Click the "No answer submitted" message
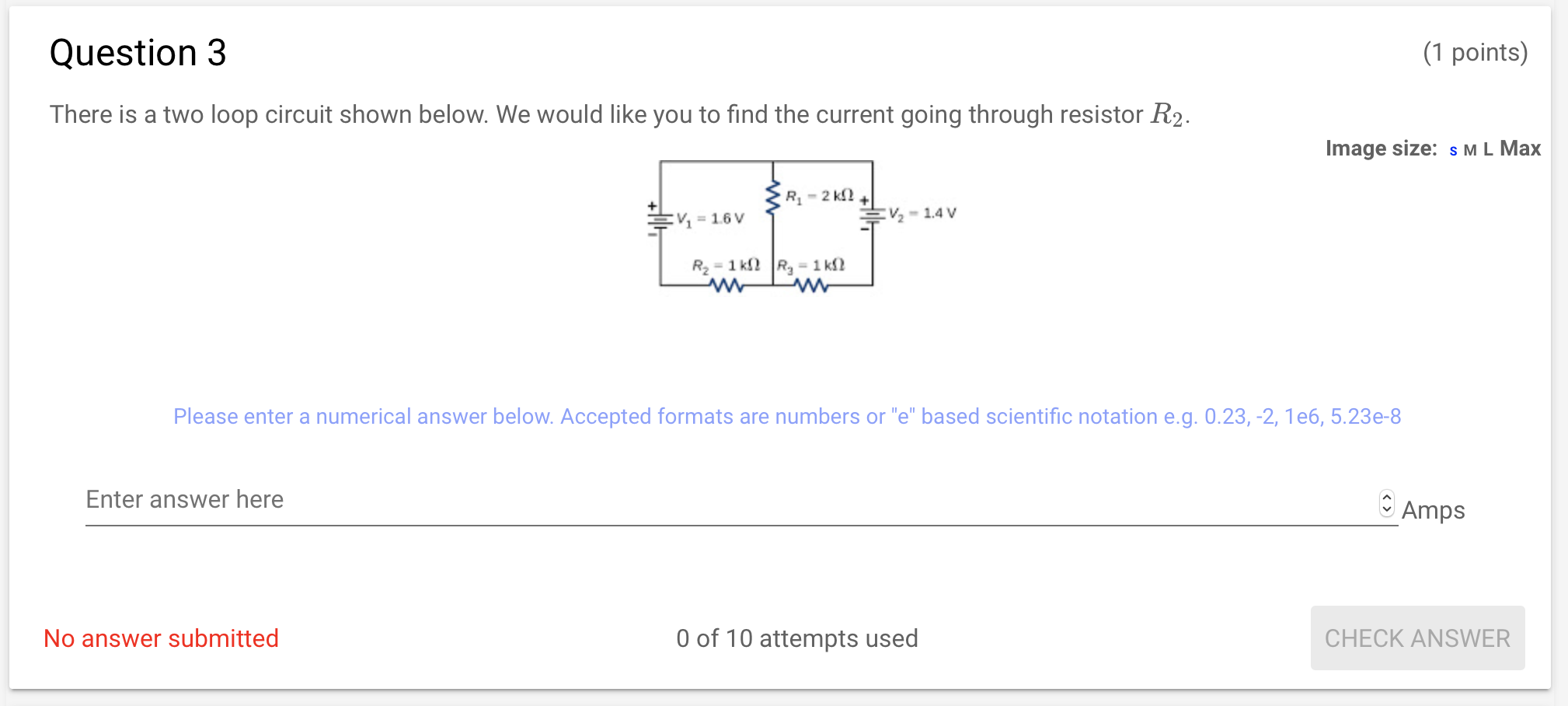The image size is (1568, 706). pyautogui.click(x=161, y=638)
